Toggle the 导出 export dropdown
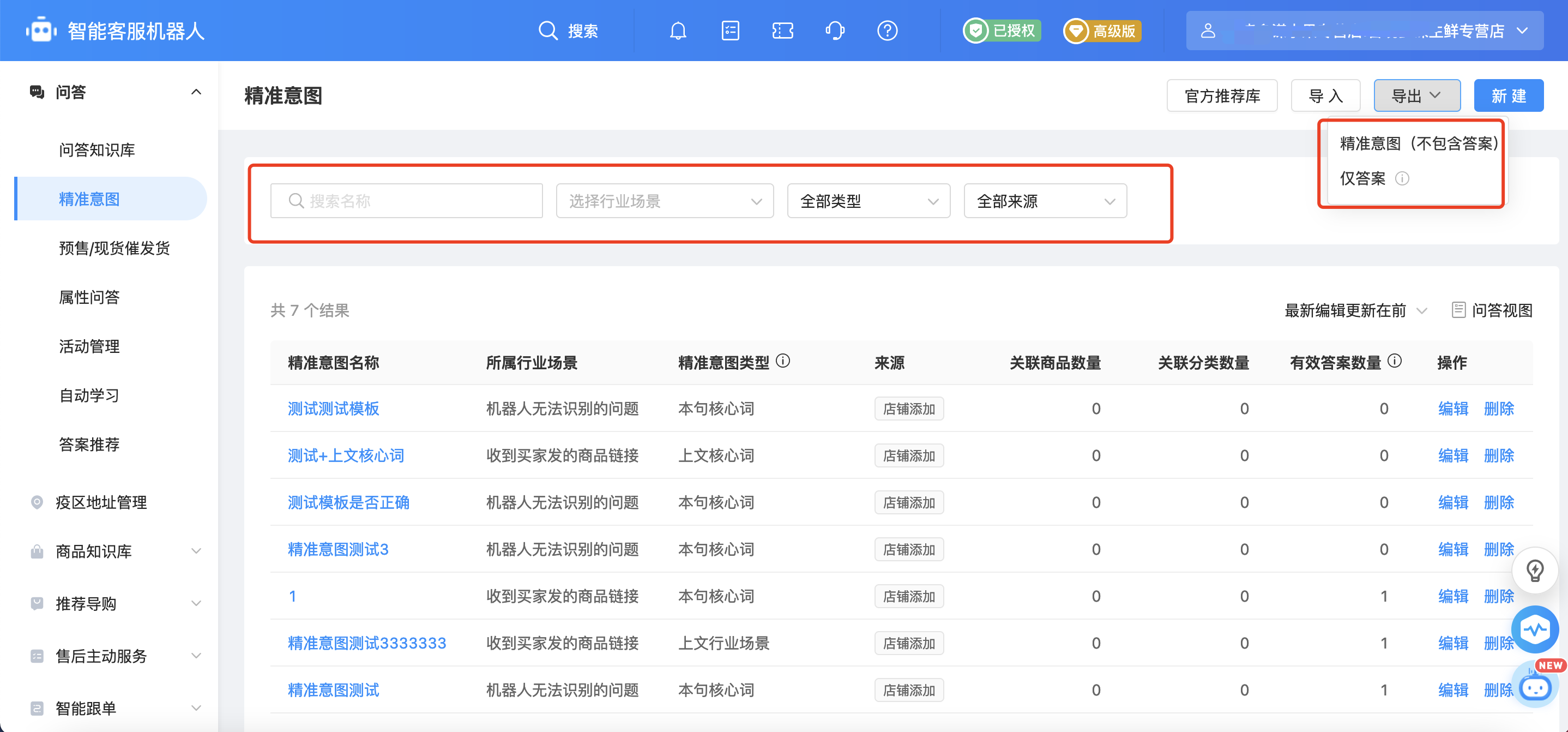The image size is (1568, 732). coord(1416,95)
